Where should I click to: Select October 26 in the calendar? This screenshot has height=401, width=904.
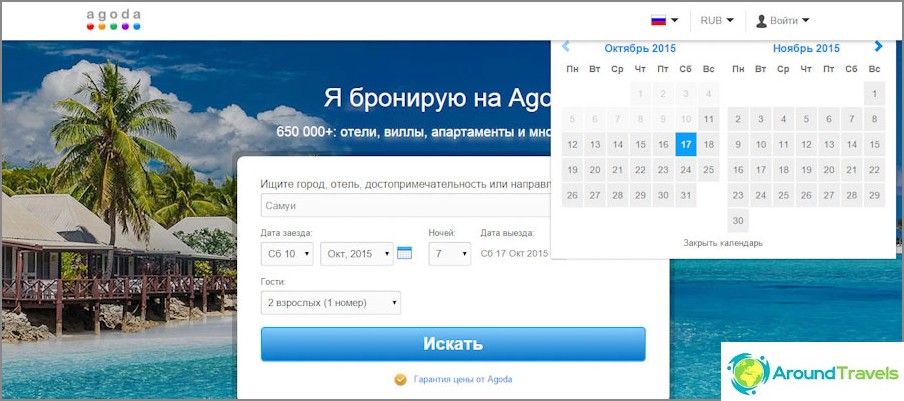tap(572, 195)
